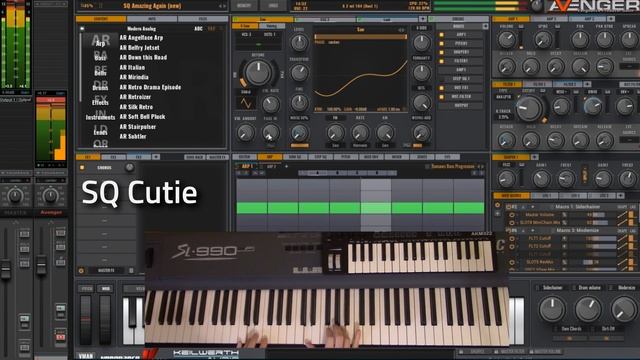Click the Modernize macro knob
Image resolution: width=640 pixels, height=360 pixels.
click(x=624, y=309)
